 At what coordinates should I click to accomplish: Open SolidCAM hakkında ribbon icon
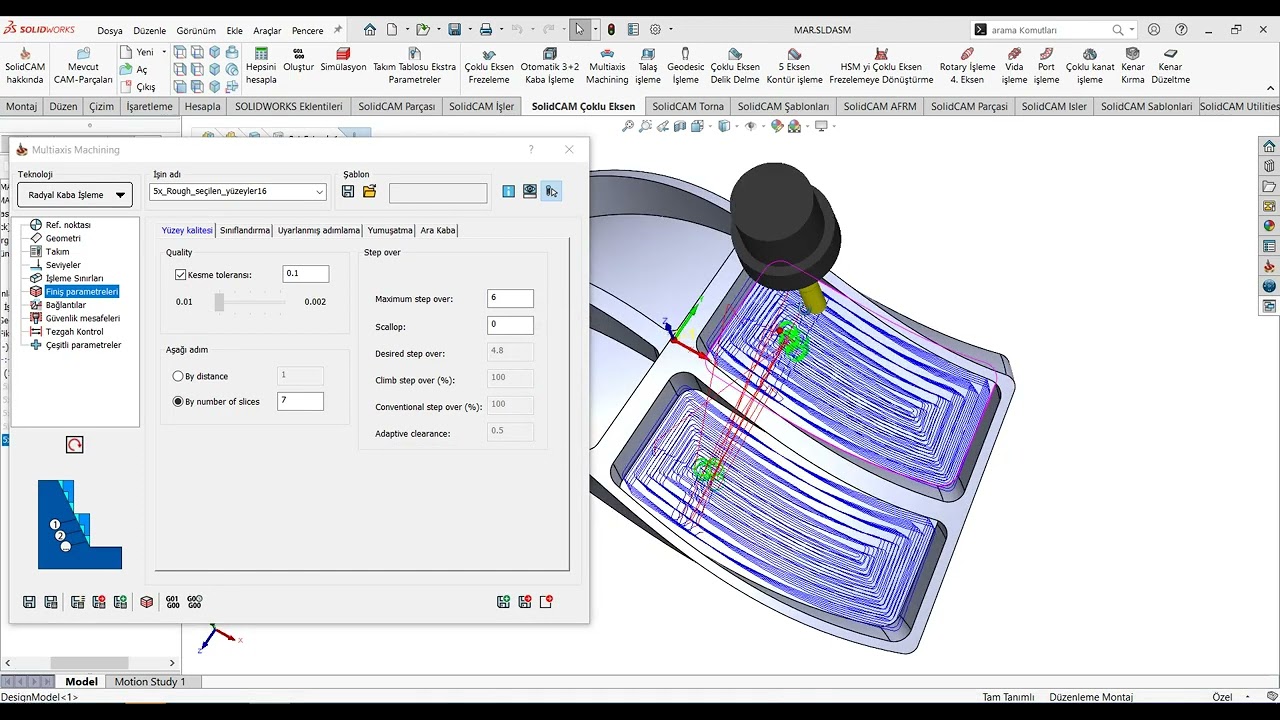(25, 65)
